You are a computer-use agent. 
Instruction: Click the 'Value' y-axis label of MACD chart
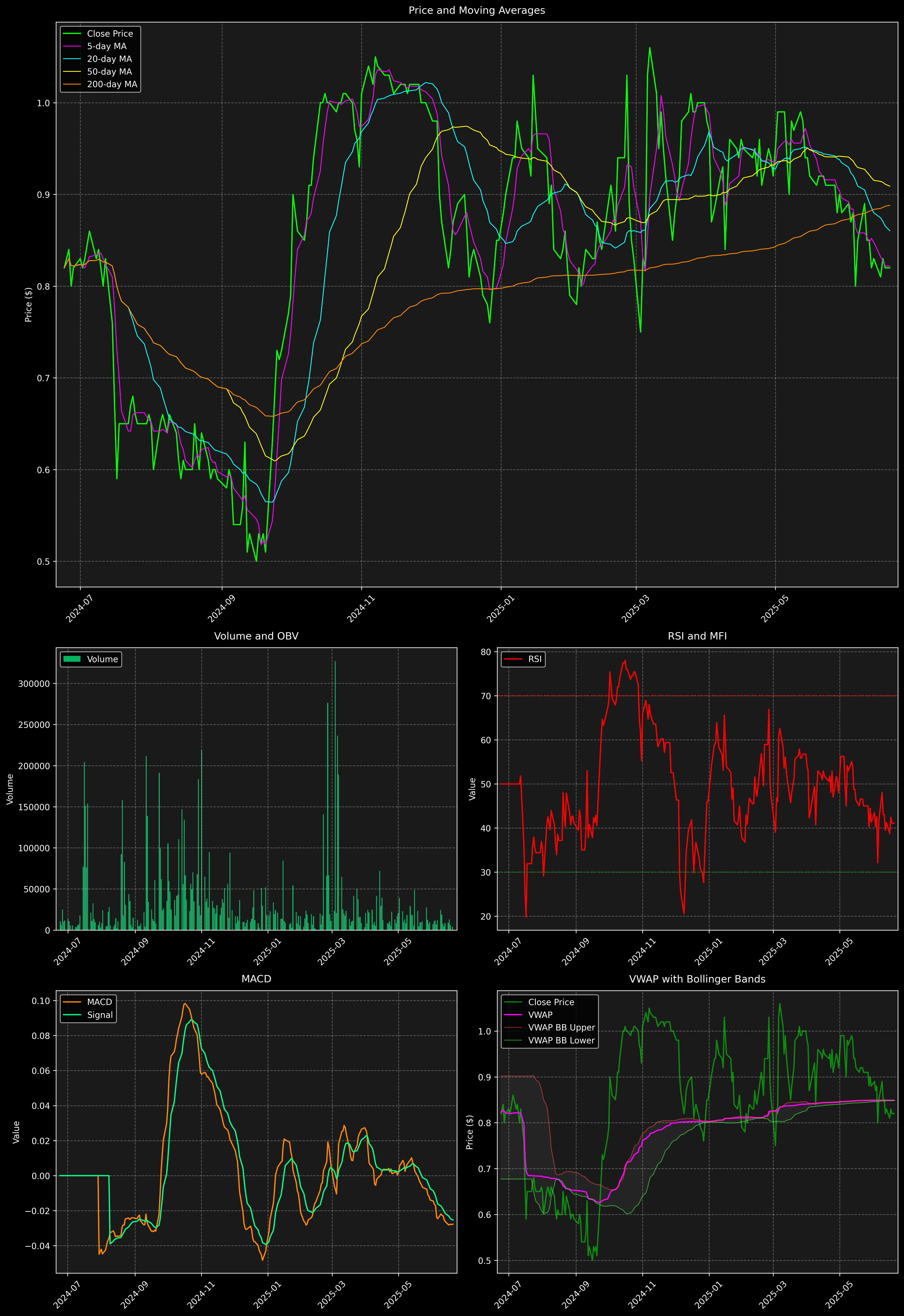pos(16,1132)
